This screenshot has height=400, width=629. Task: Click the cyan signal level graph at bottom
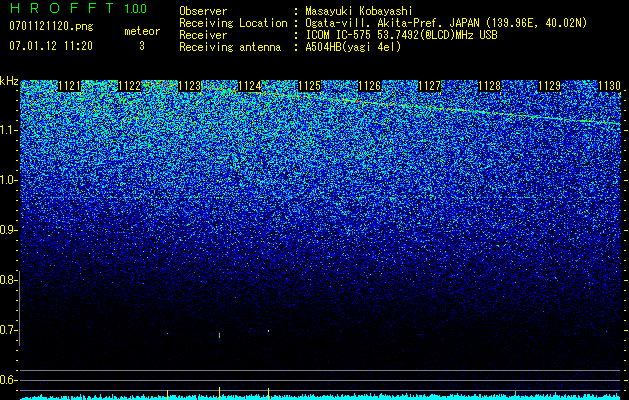click(x=320, y=397)
